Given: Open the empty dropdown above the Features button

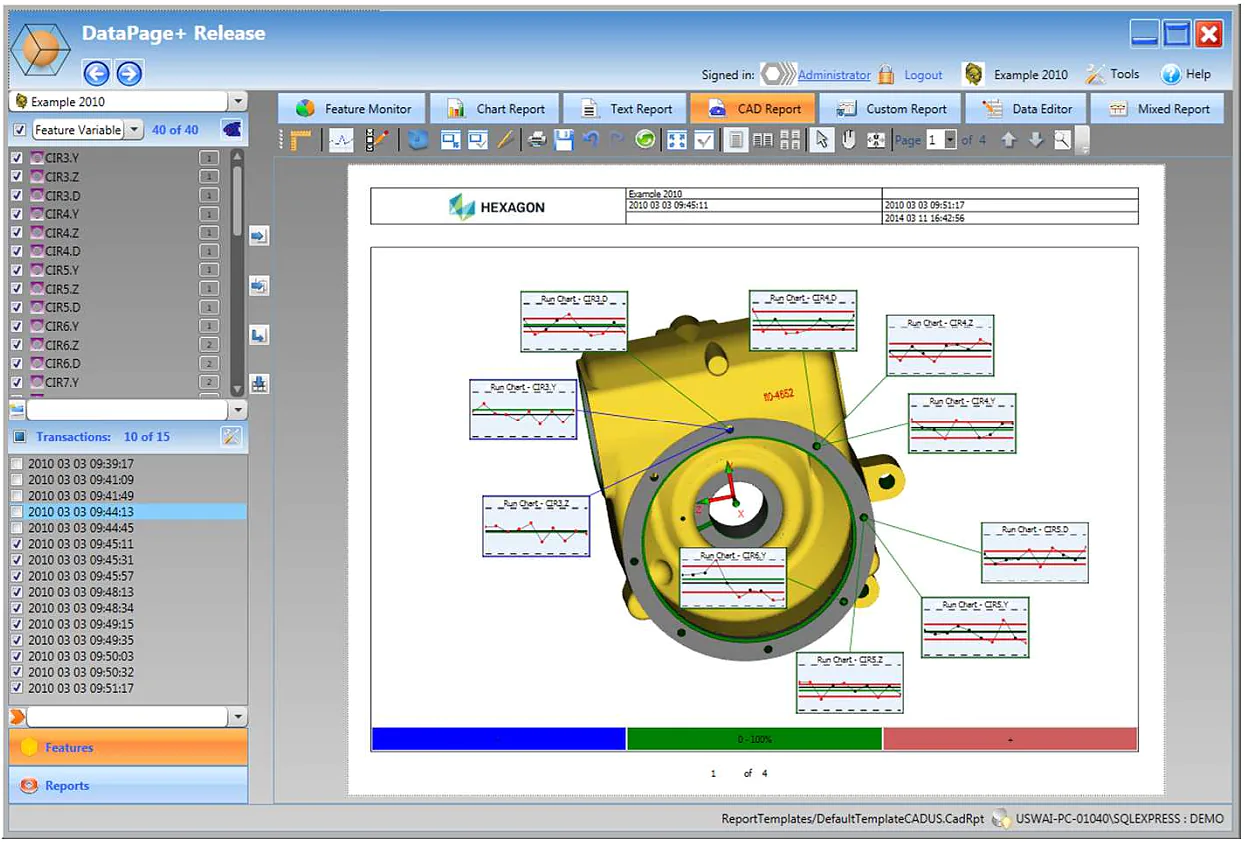Looking at the screenshot, I should tap(237, 717).
